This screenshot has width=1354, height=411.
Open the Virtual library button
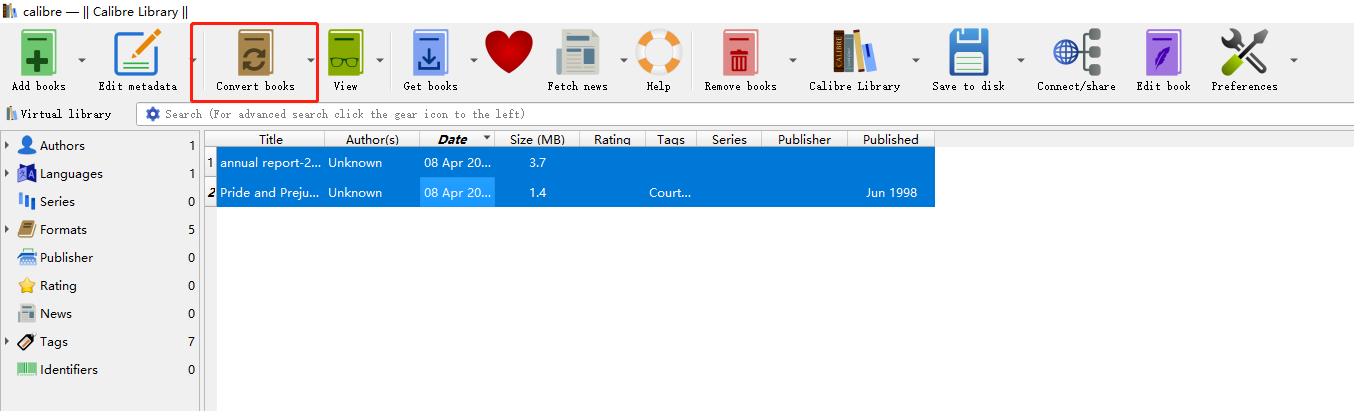click(x=58, y=114)
